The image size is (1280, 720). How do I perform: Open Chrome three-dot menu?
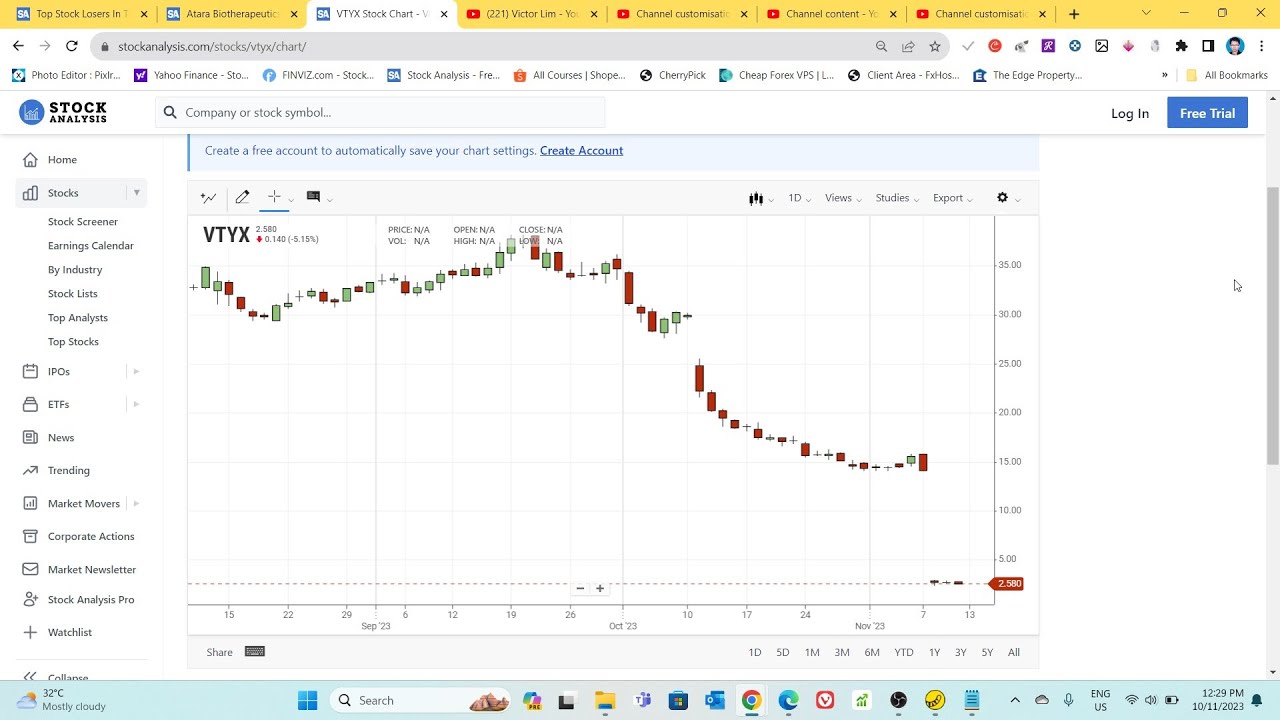1262,46
